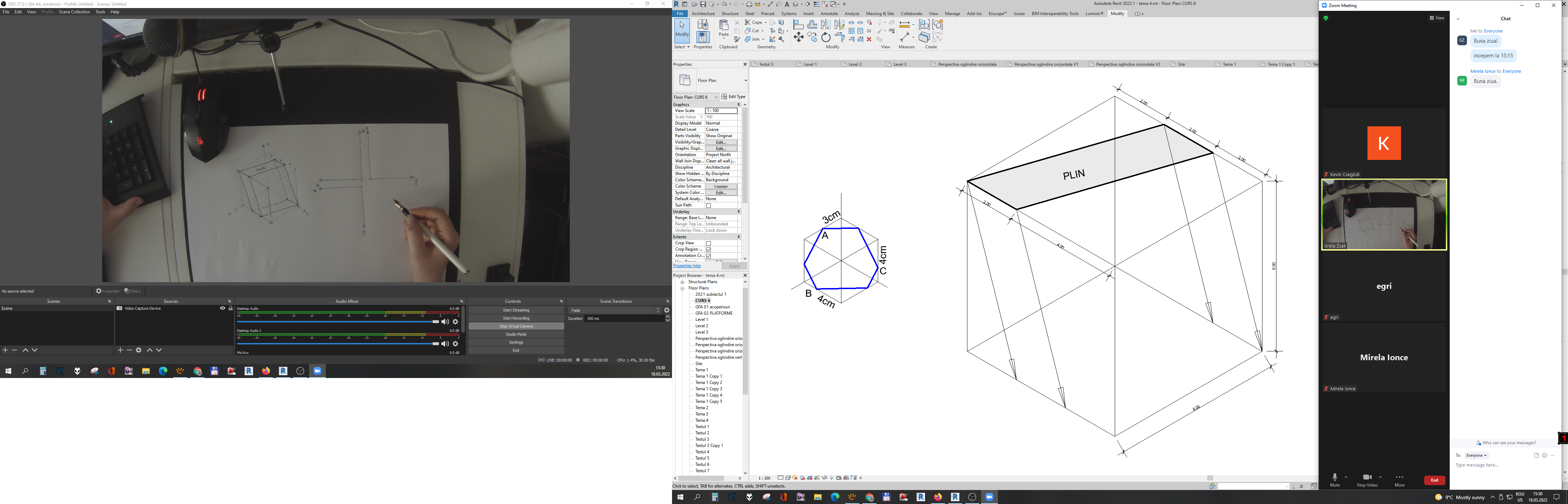Check the Crop View checkbox
Image resolution: width=1568 pixels, height=504 pixels.
(708, 244)
